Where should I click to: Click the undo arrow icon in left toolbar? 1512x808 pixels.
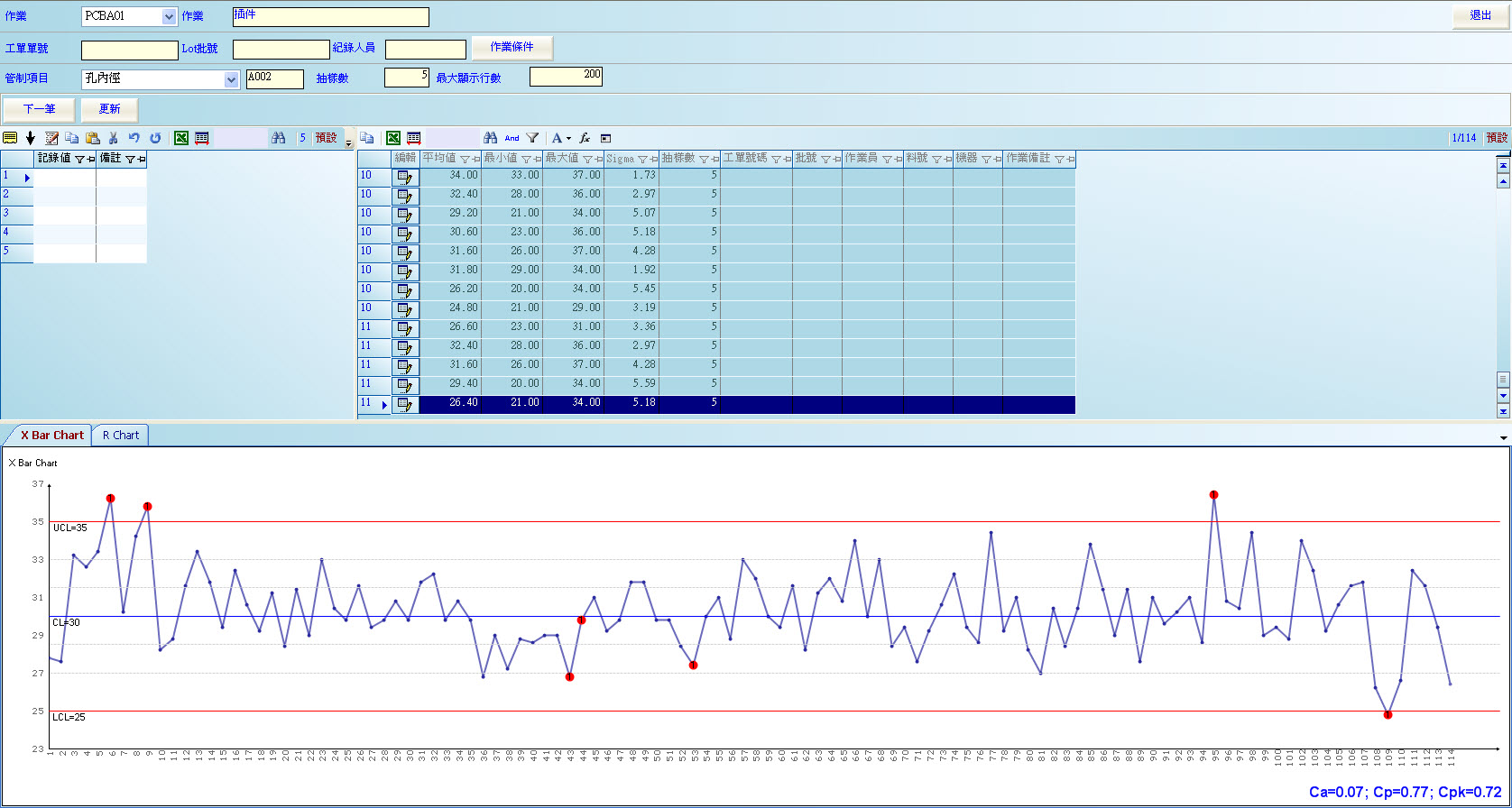click(134, 138)
